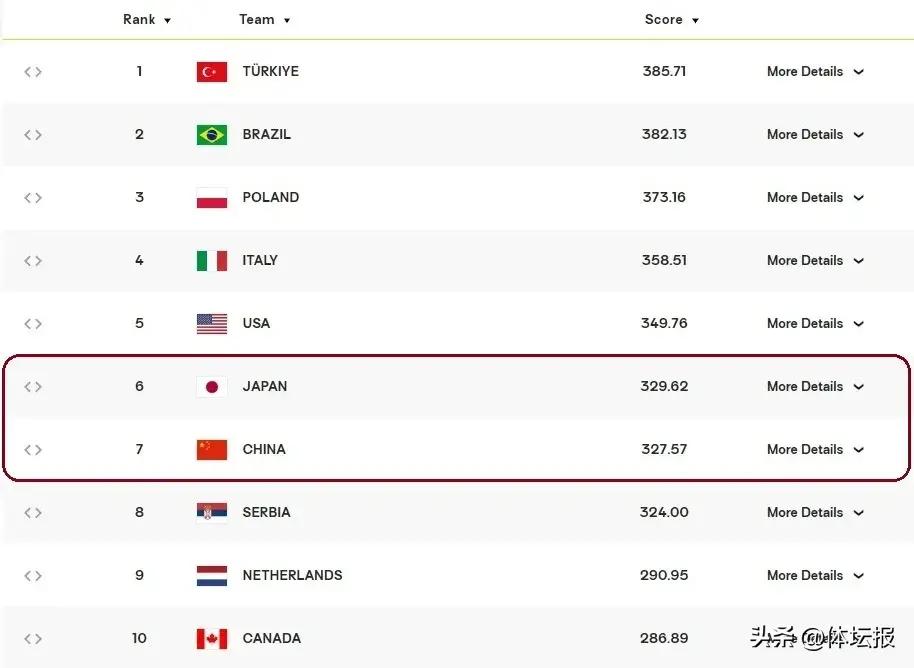This screenshot has width=914, height=668.
Task: Toggle the arrows icon beside rank 5
Action: pos(33,324)
